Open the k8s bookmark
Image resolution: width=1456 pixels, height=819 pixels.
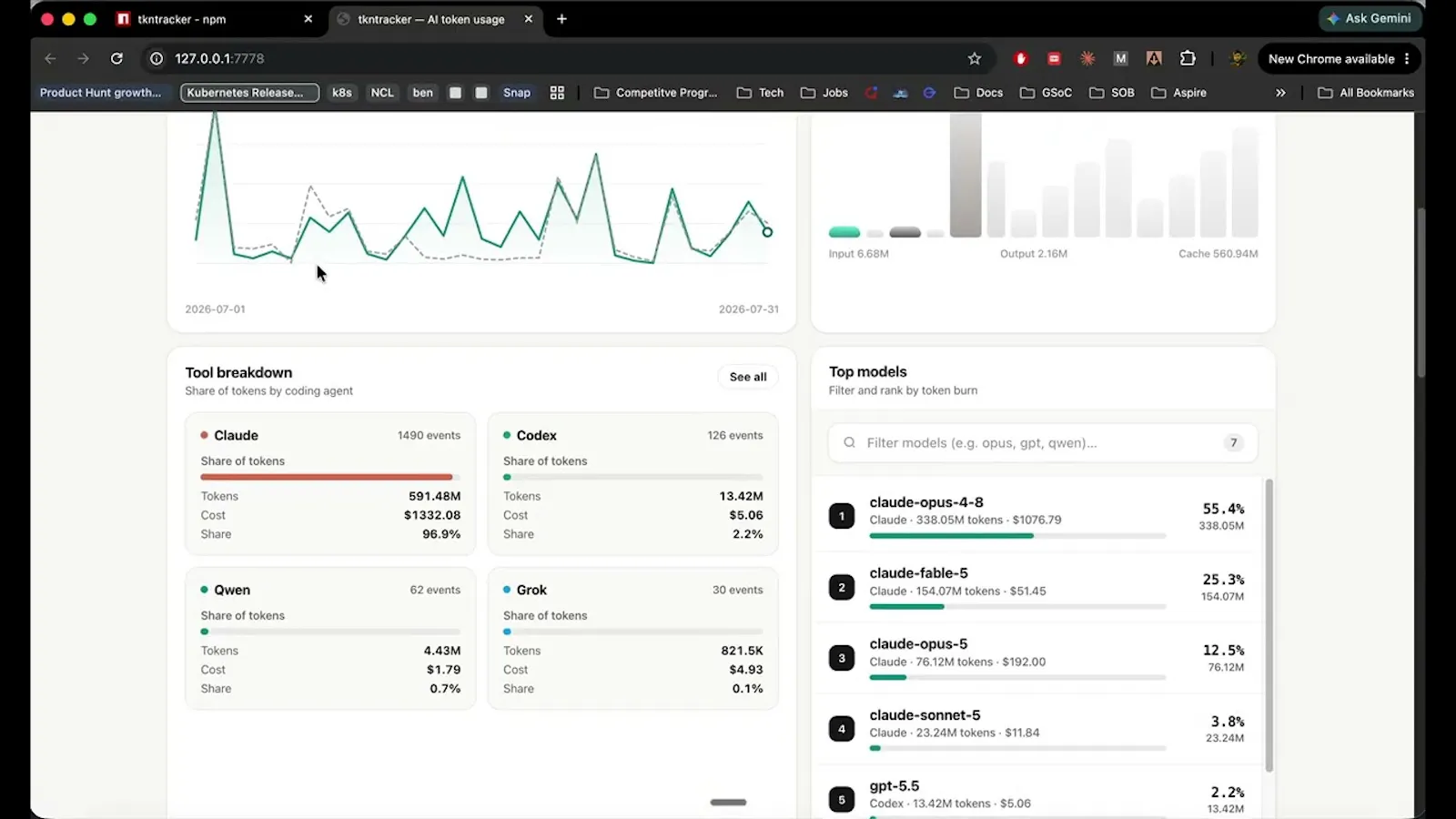[342, 93]
